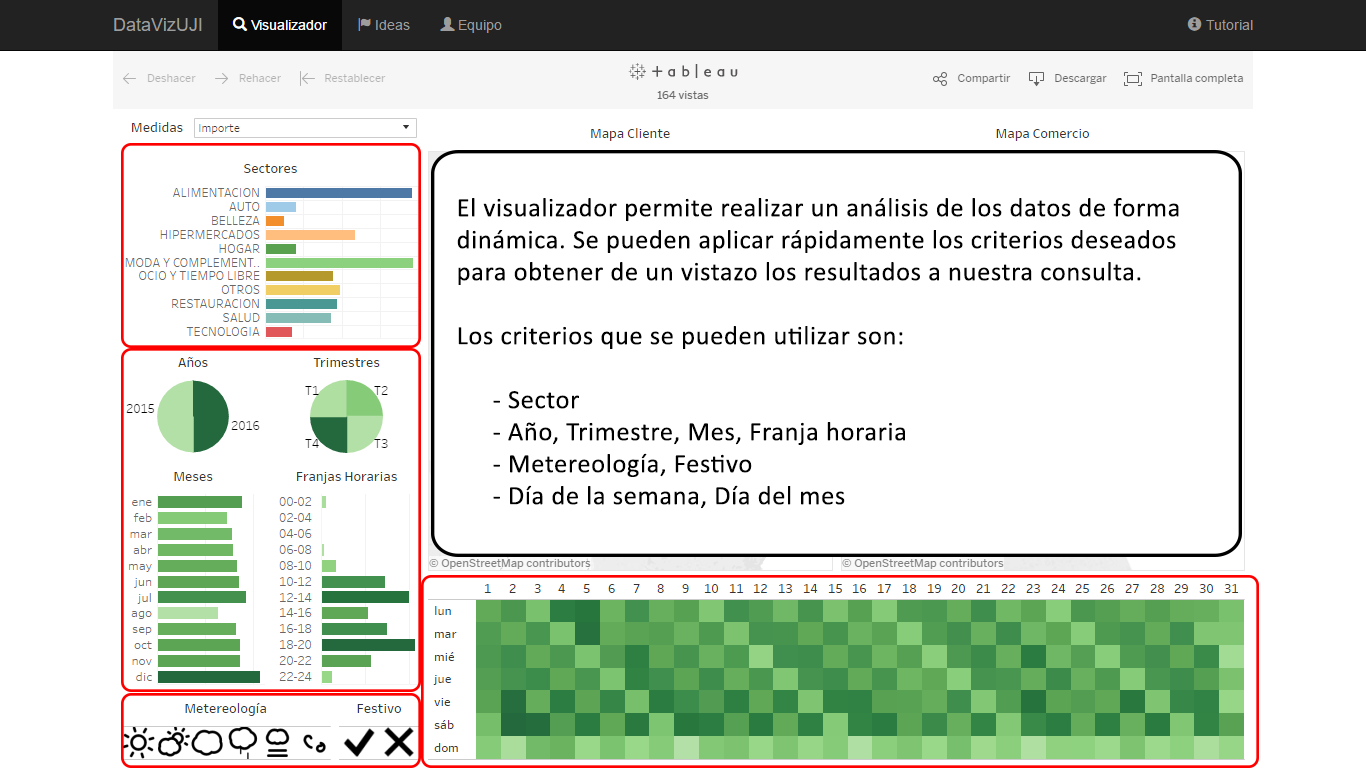Open the Equipo menu item

[x=471, y=25]
